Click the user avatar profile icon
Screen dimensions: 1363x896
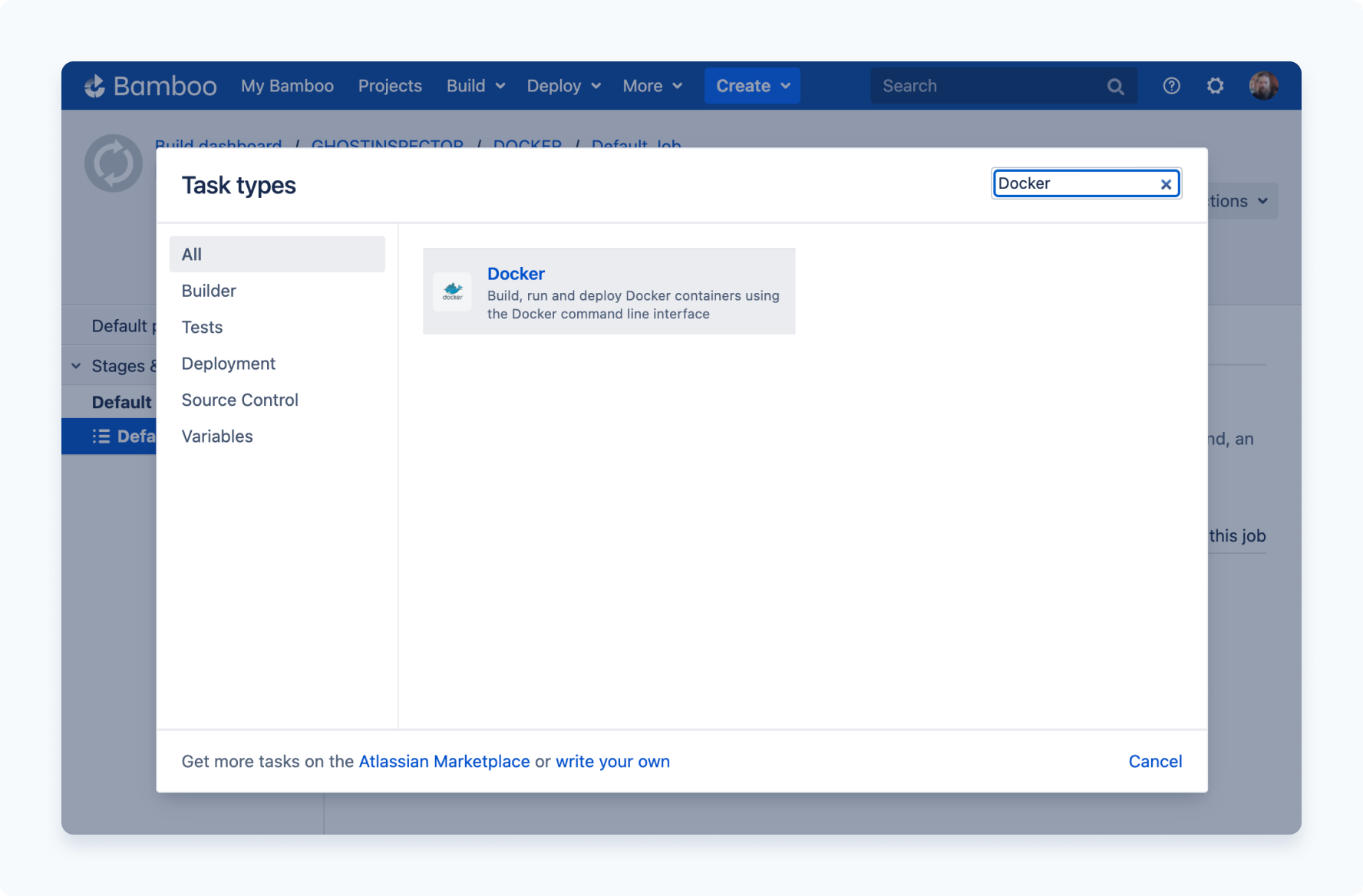click(1263, 85)
